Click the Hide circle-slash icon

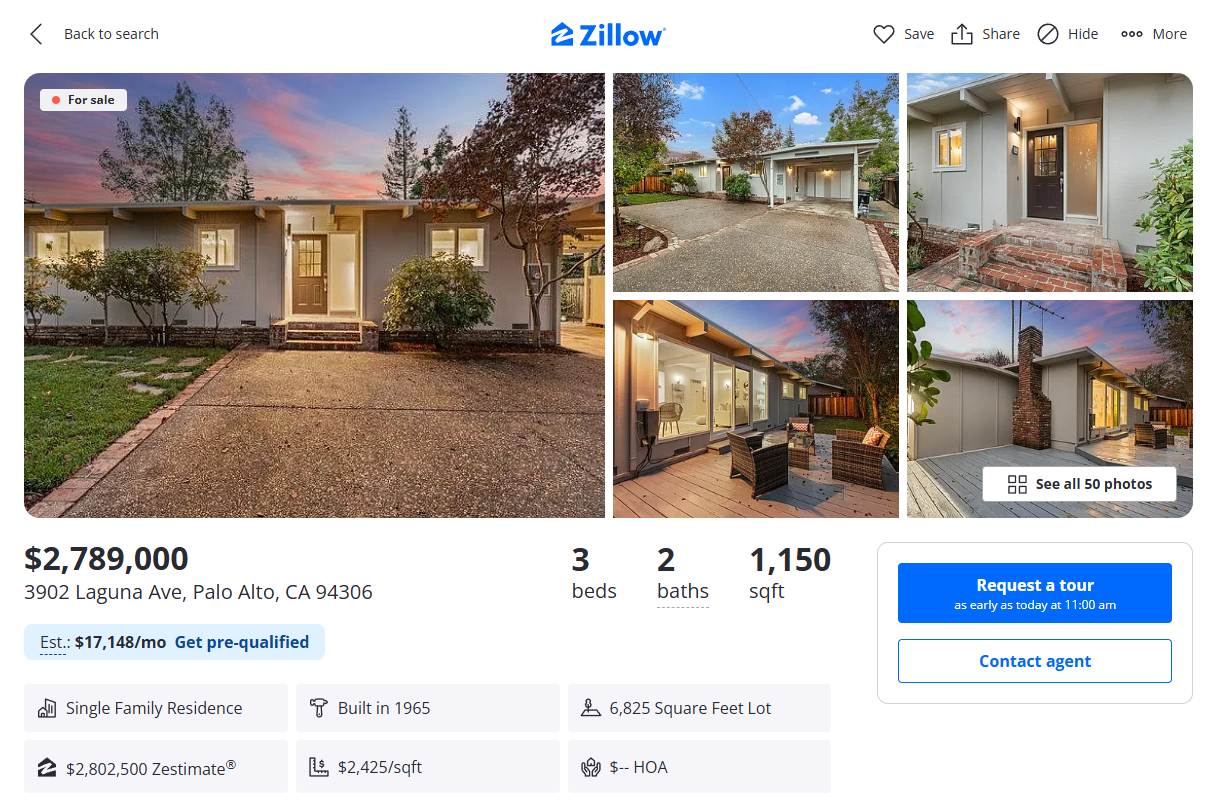click(x=1048, y=34)
